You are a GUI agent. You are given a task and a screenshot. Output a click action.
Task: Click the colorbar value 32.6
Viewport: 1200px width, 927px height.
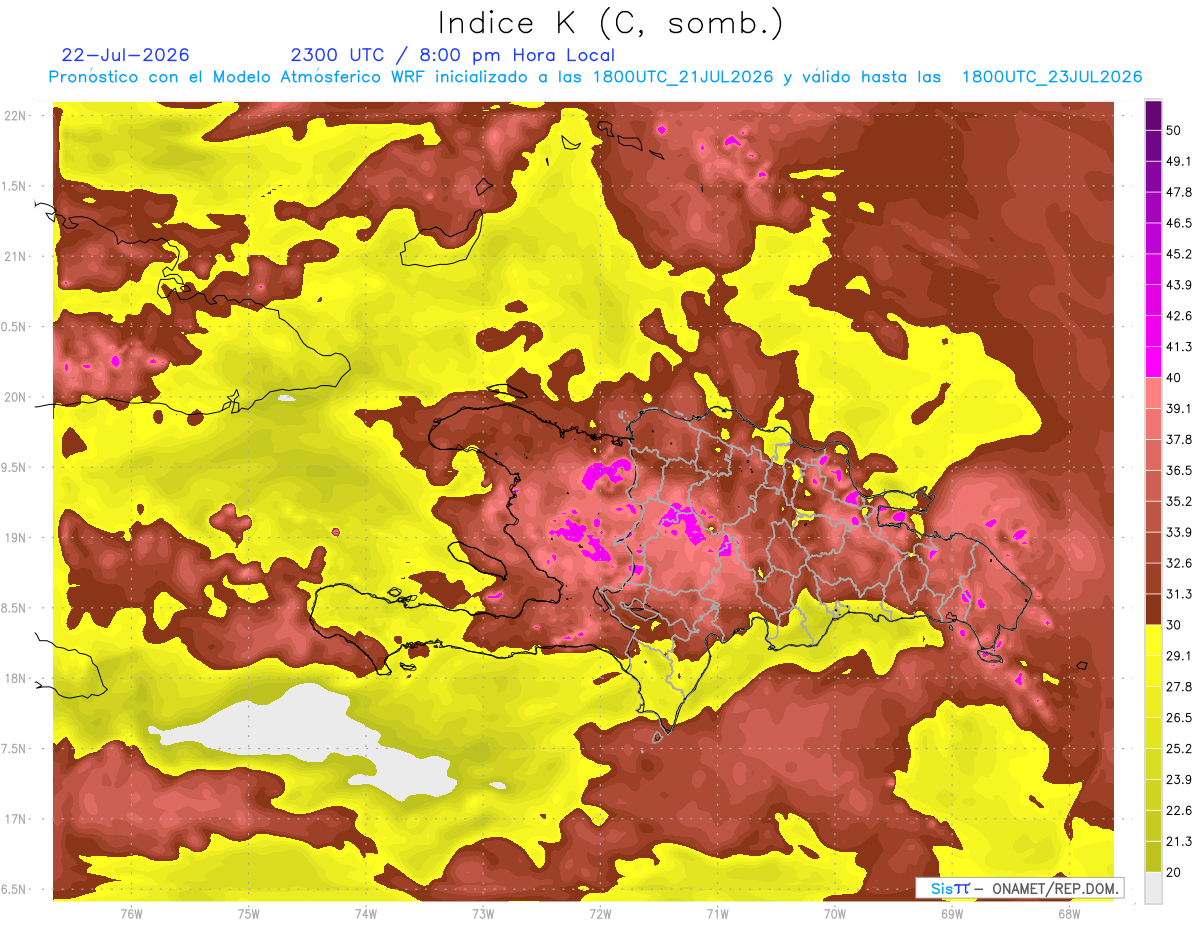click(1178, 563)
